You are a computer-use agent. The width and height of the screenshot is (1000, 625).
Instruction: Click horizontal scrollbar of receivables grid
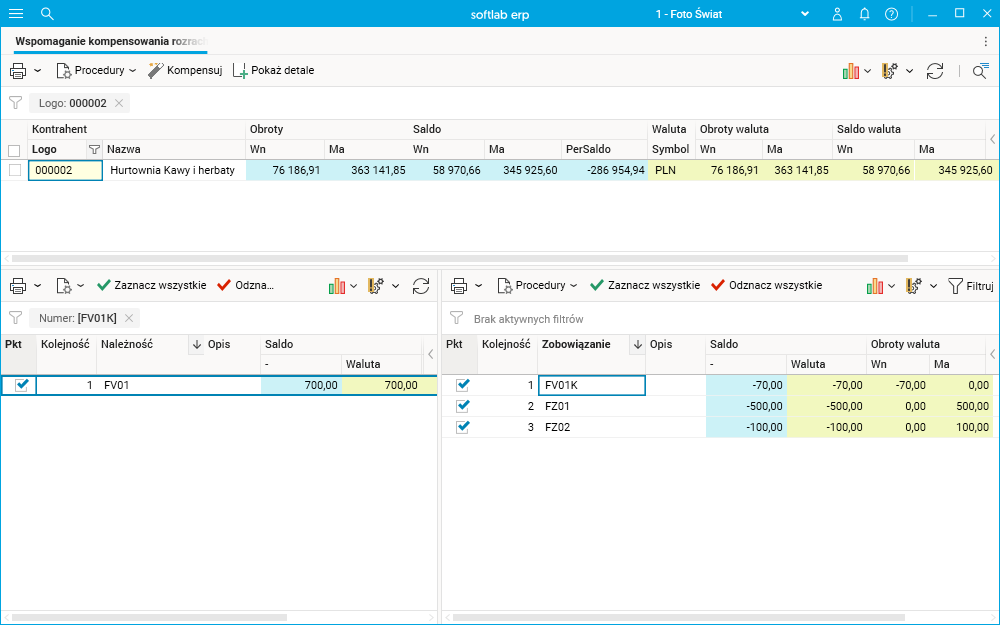pos(149,617)
